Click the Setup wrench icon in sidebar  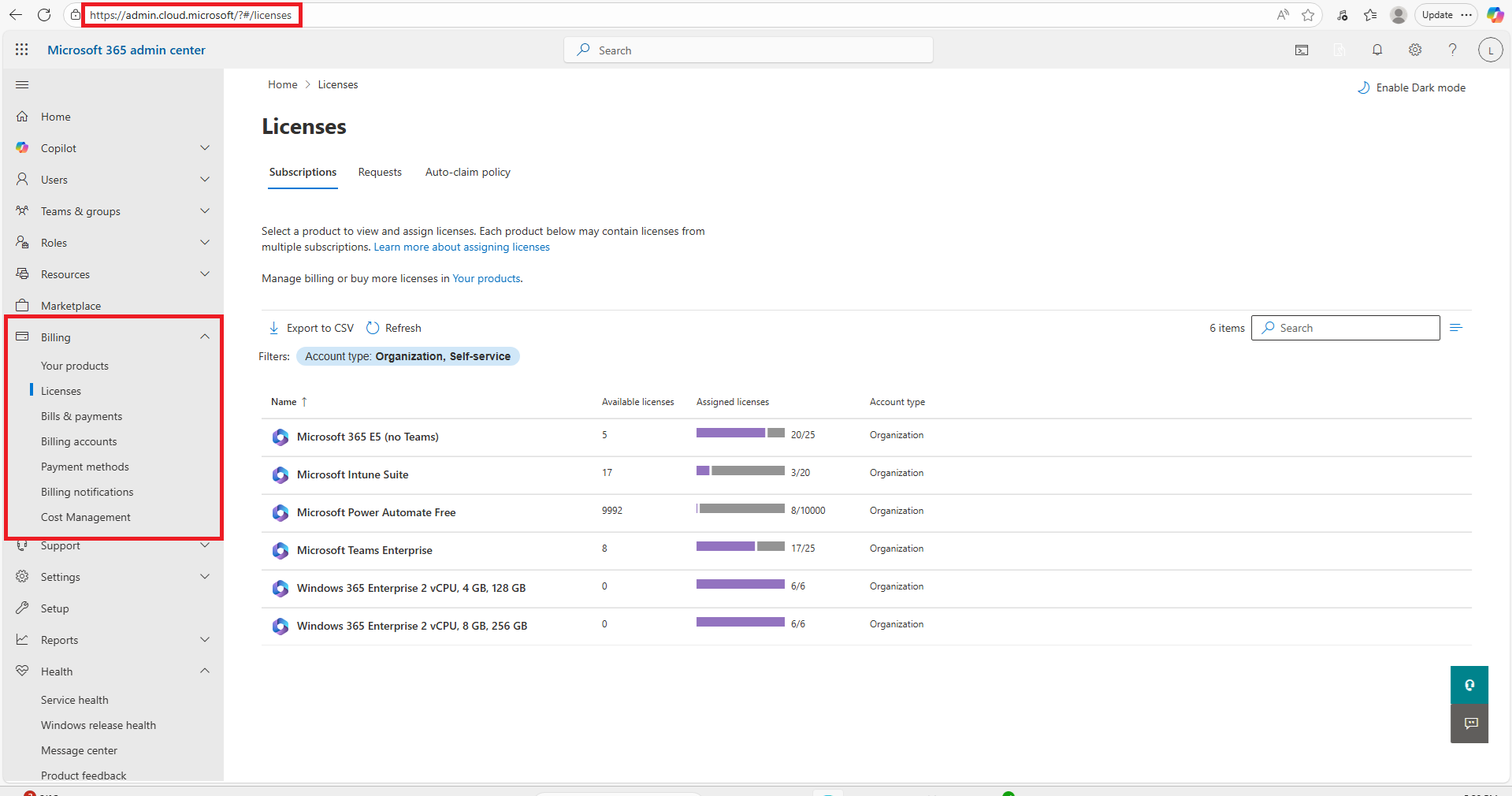tap(22, 608)
